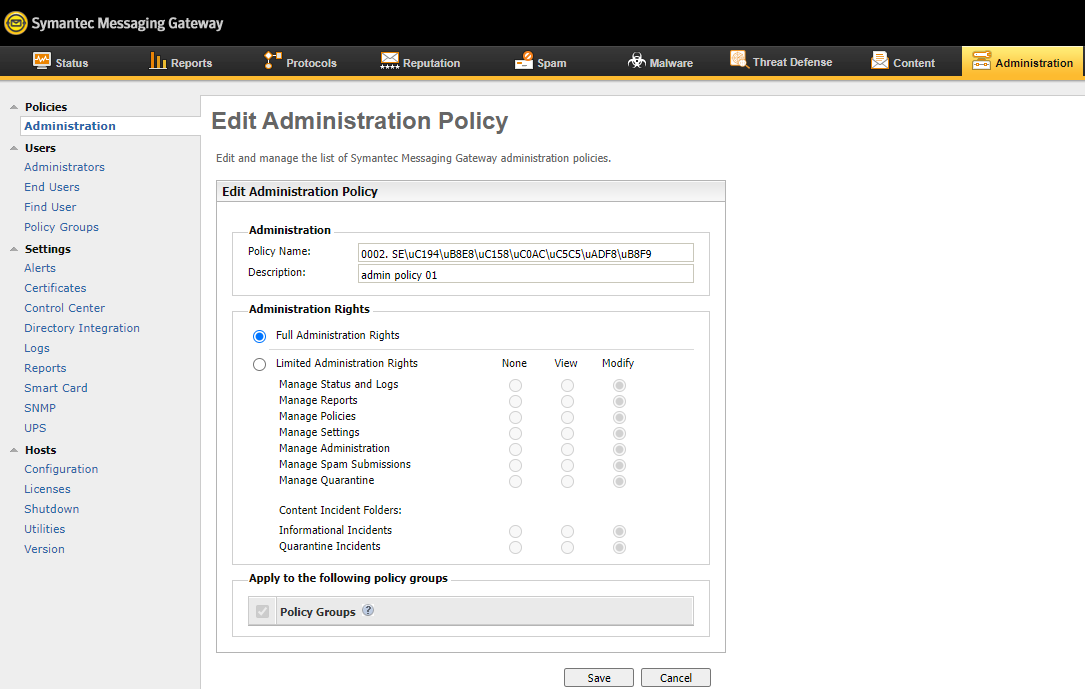Collapse the Policies sidebar section
1085x689 pixels.
14,107
